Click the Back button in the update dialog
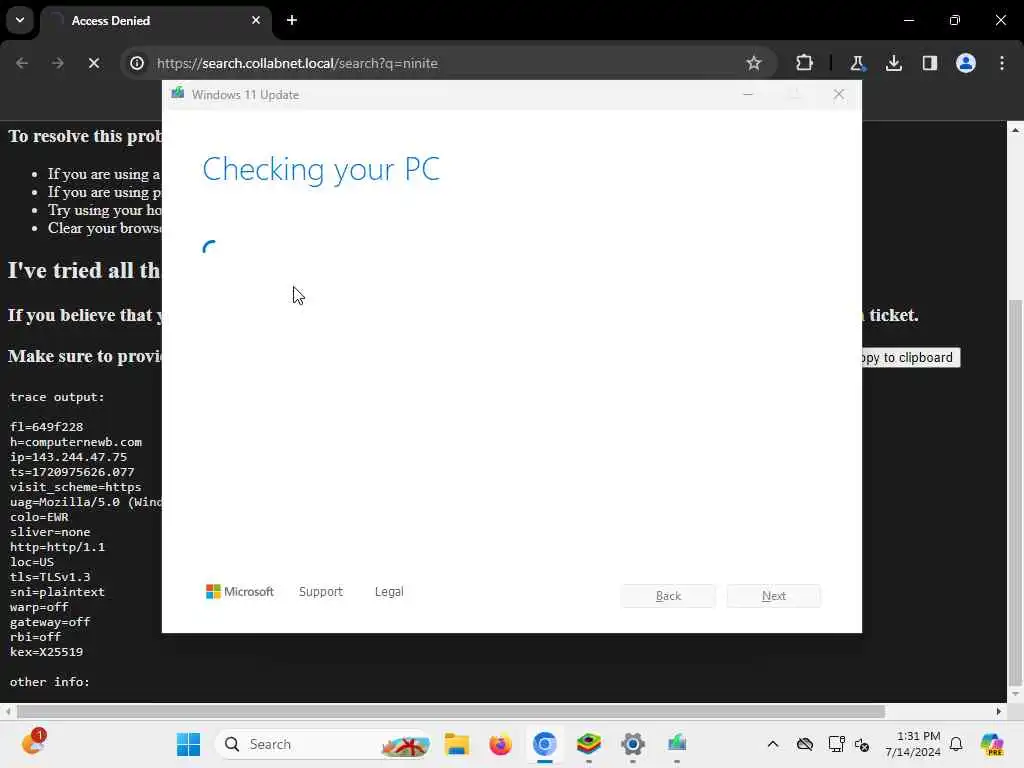Image resolution: width=1024 pixels, height=768 pixels. (668, 596)
